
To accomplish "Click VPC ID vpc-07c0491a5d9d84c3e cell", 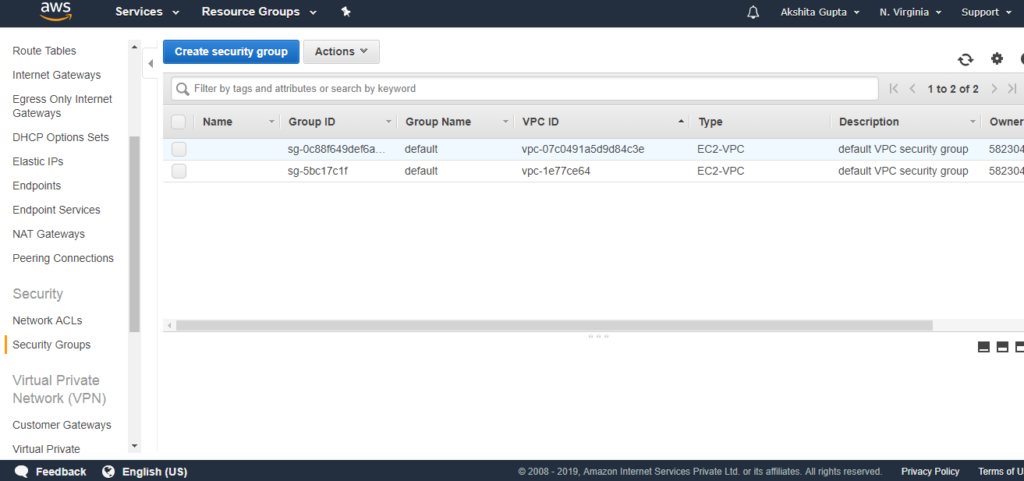I will pyautogui.click(x=583, y=149).
